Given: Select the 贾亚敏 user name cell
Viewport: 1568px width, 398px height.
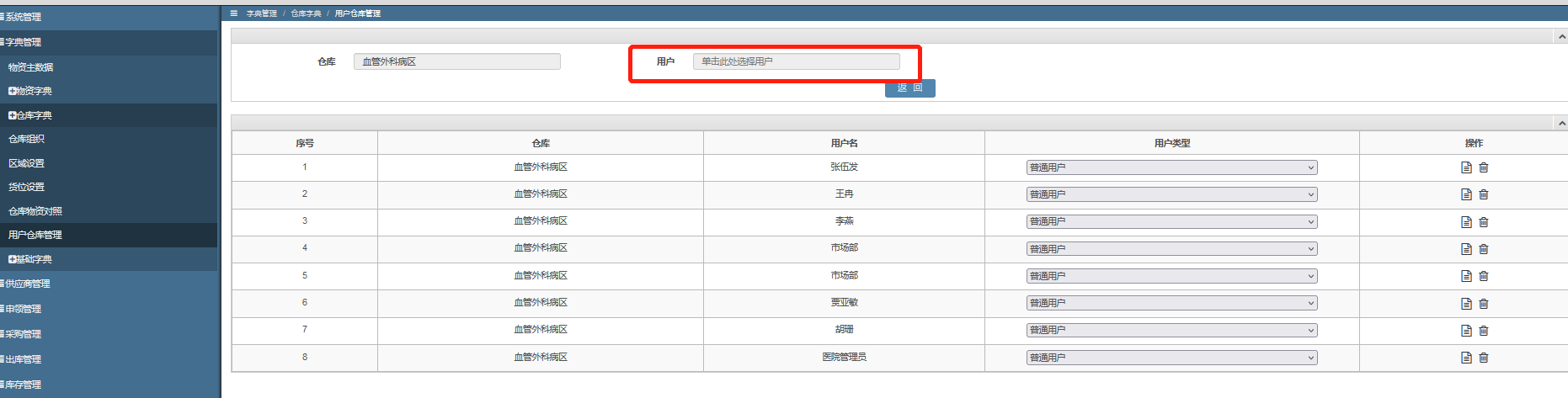Looking at the screenshot, I should click(844, 302).
